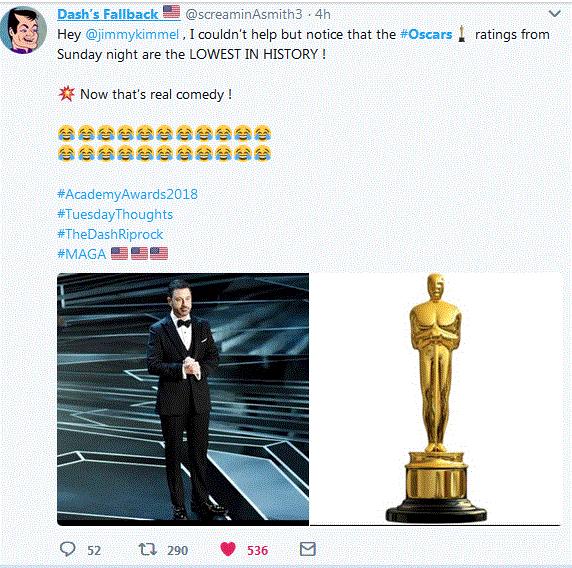Open the #AcademyAwards2018 hashtag
572x568 pixels.
pos(127,194)
